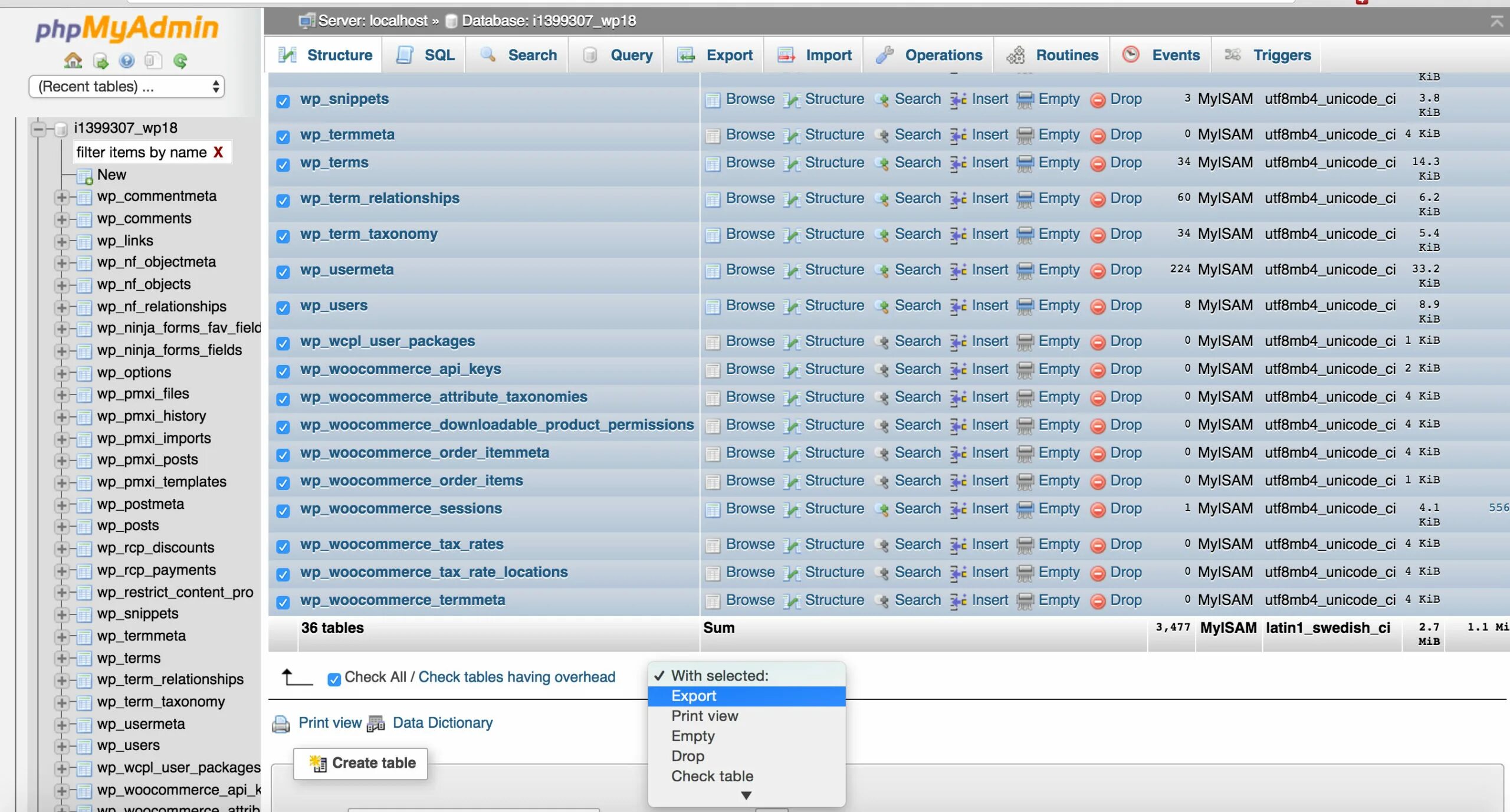Viewport: 1510px width, 812px height.
Task: Click the collapse page header arrow icon
Action: [x=1496, y=22]
